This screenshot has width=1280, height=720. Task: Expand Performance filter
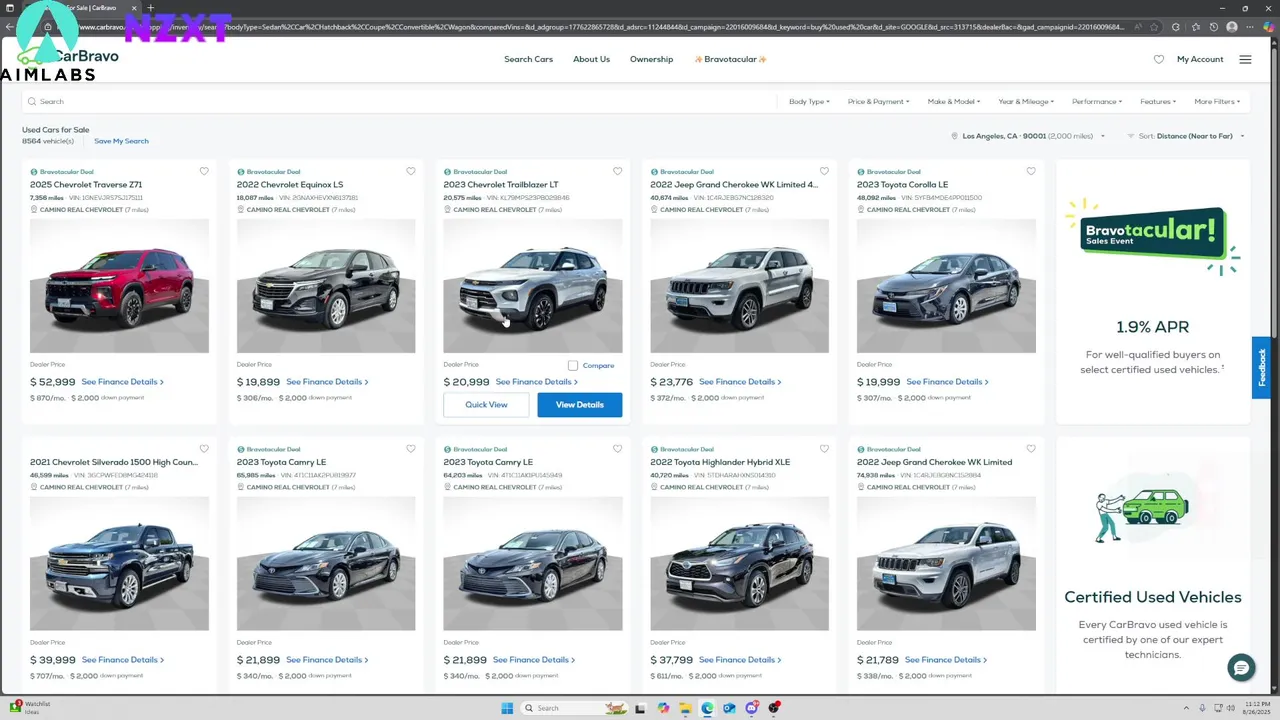coord(1097,101)
